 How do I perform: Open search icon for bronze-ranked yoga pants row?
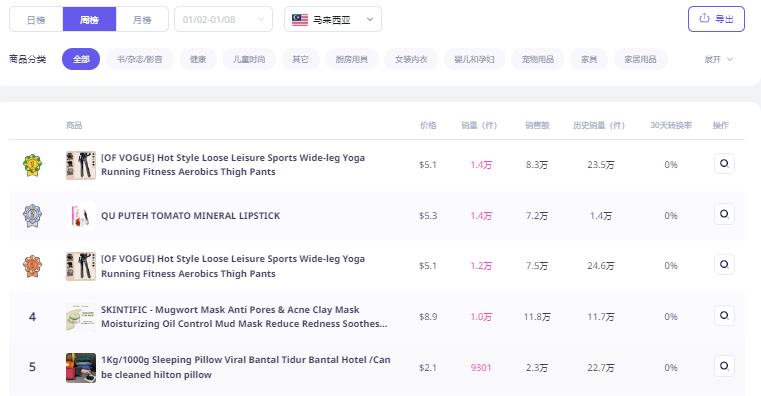point(724,264)
